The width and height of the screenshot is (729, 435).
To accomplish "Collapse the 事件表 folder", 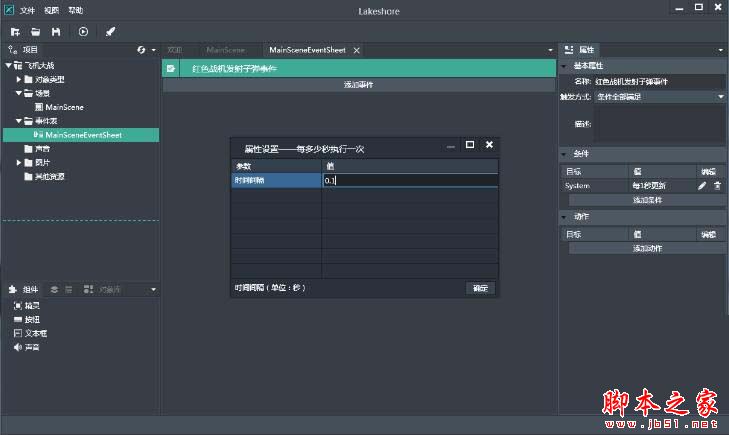I will 19,121.
